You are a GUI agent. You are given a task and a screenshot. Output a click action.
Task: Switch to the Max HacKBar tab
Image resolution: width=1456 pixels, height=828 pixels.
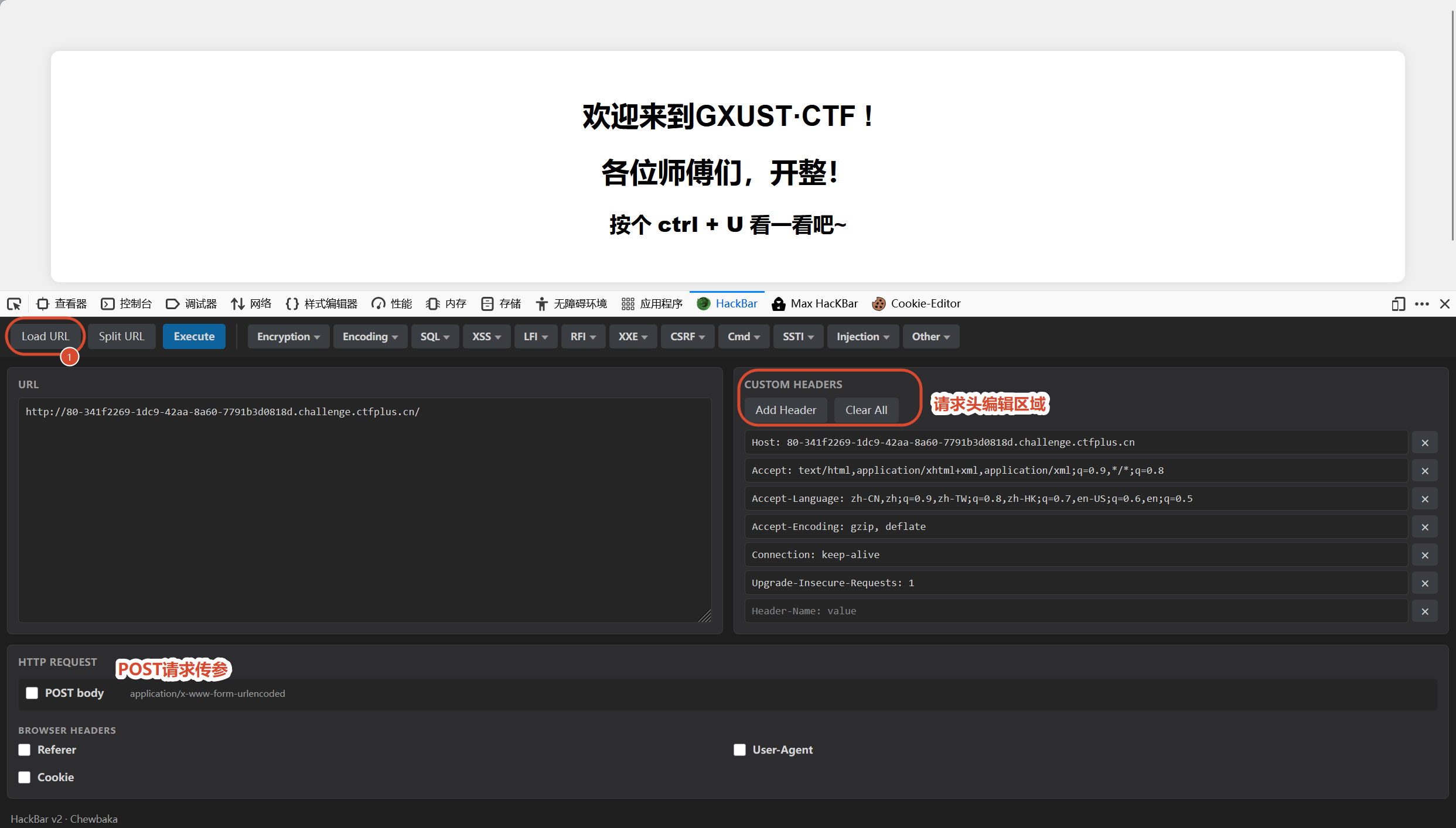[815, 304]
